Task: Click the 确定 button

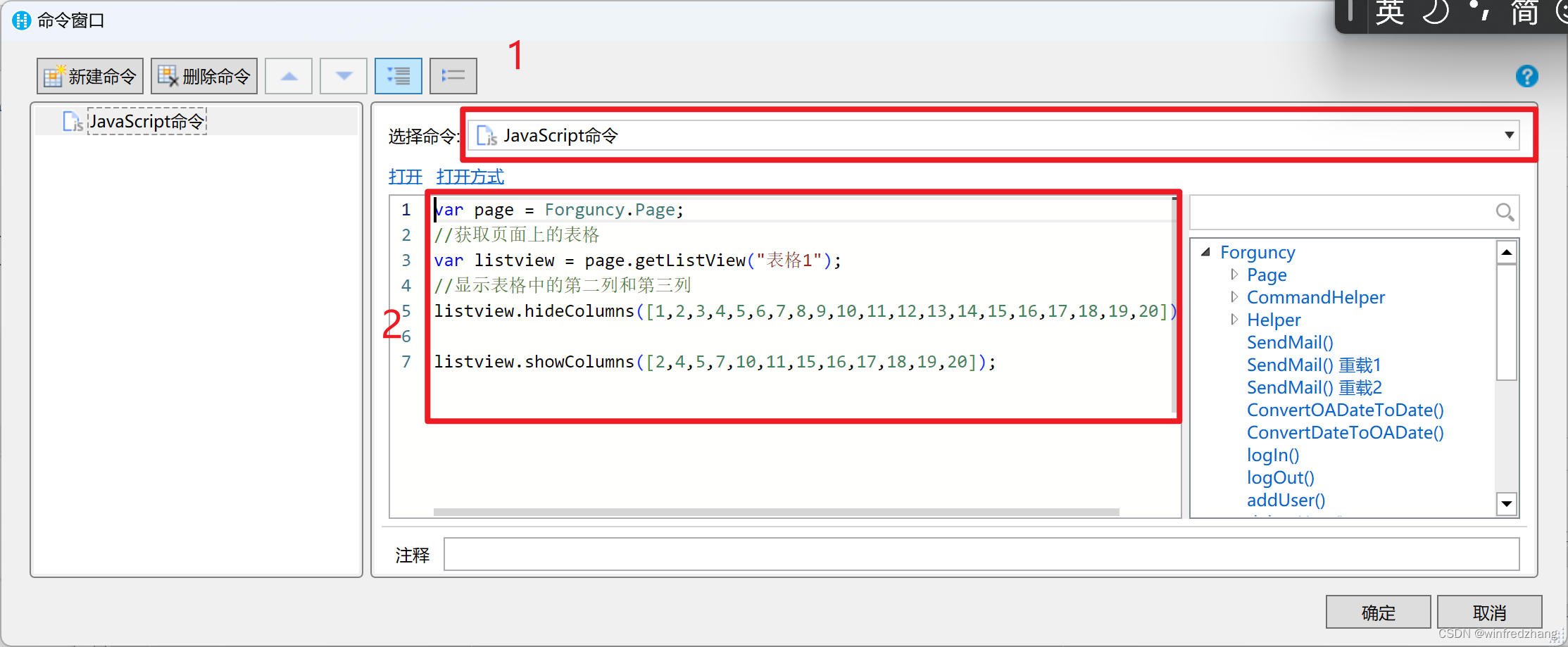Action: point(1378,613)
